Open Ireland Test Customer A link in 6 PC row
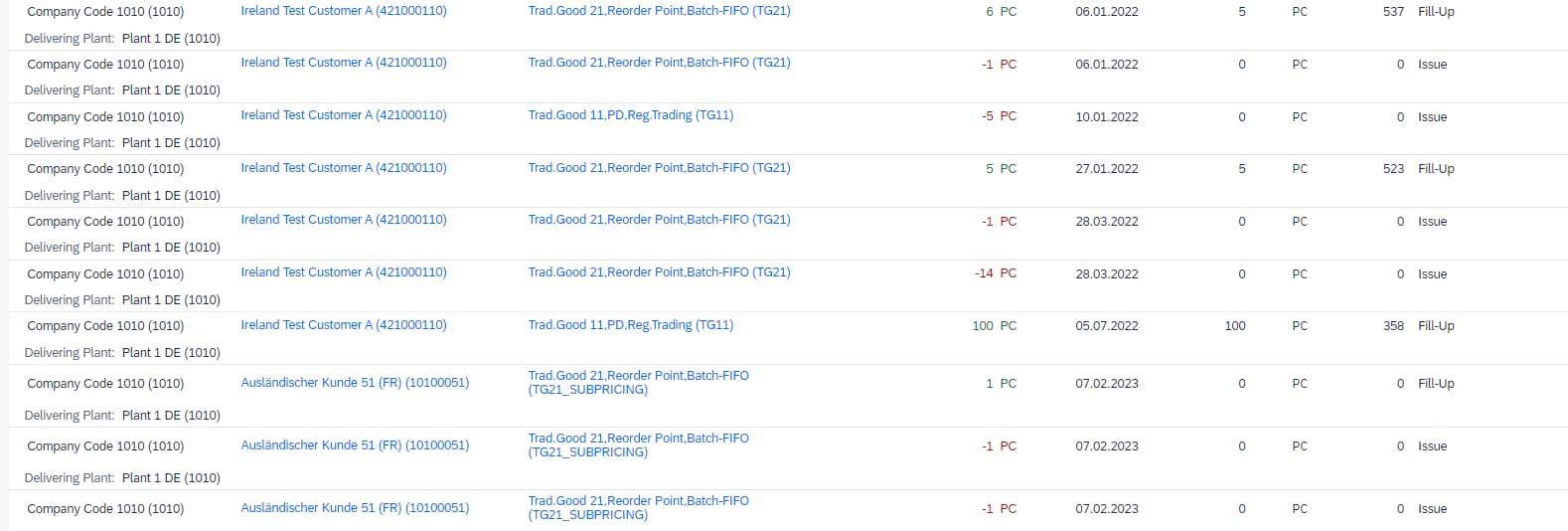The image size is (1568, 531). (x=343, y=11)
